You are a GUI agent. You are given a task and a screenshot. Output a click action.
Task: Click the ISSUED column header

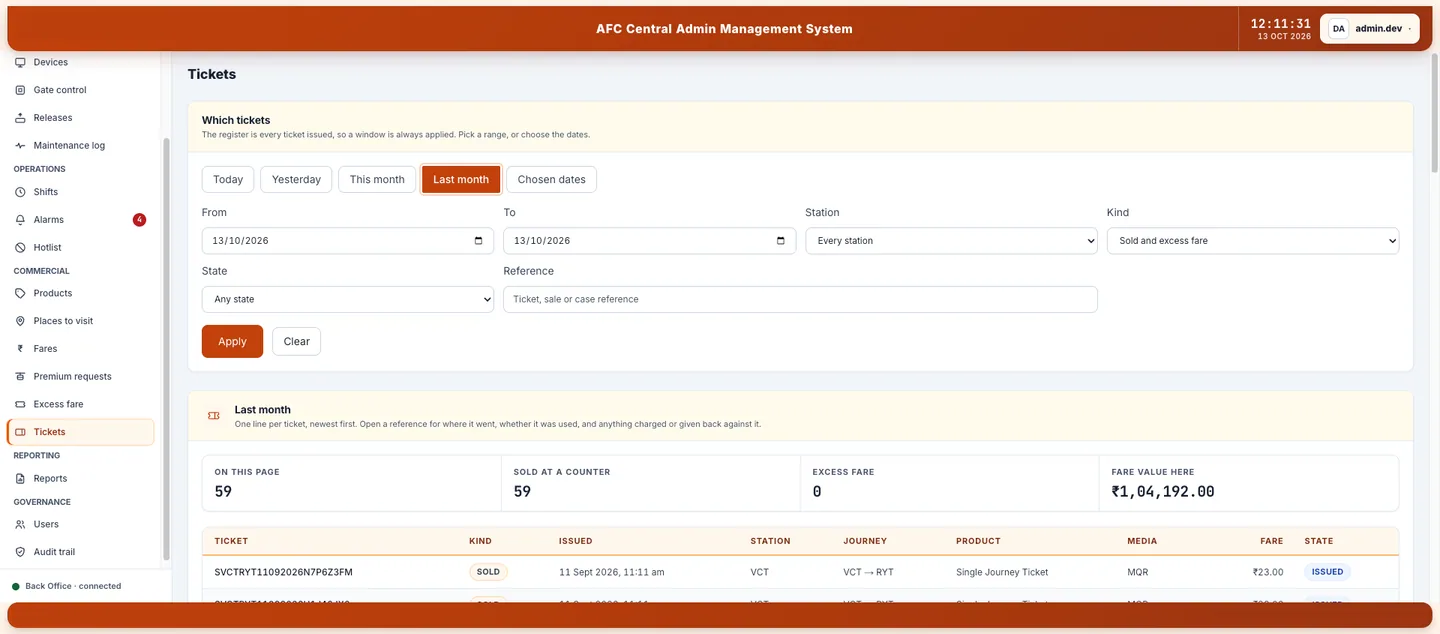click(x=575, y=541)
